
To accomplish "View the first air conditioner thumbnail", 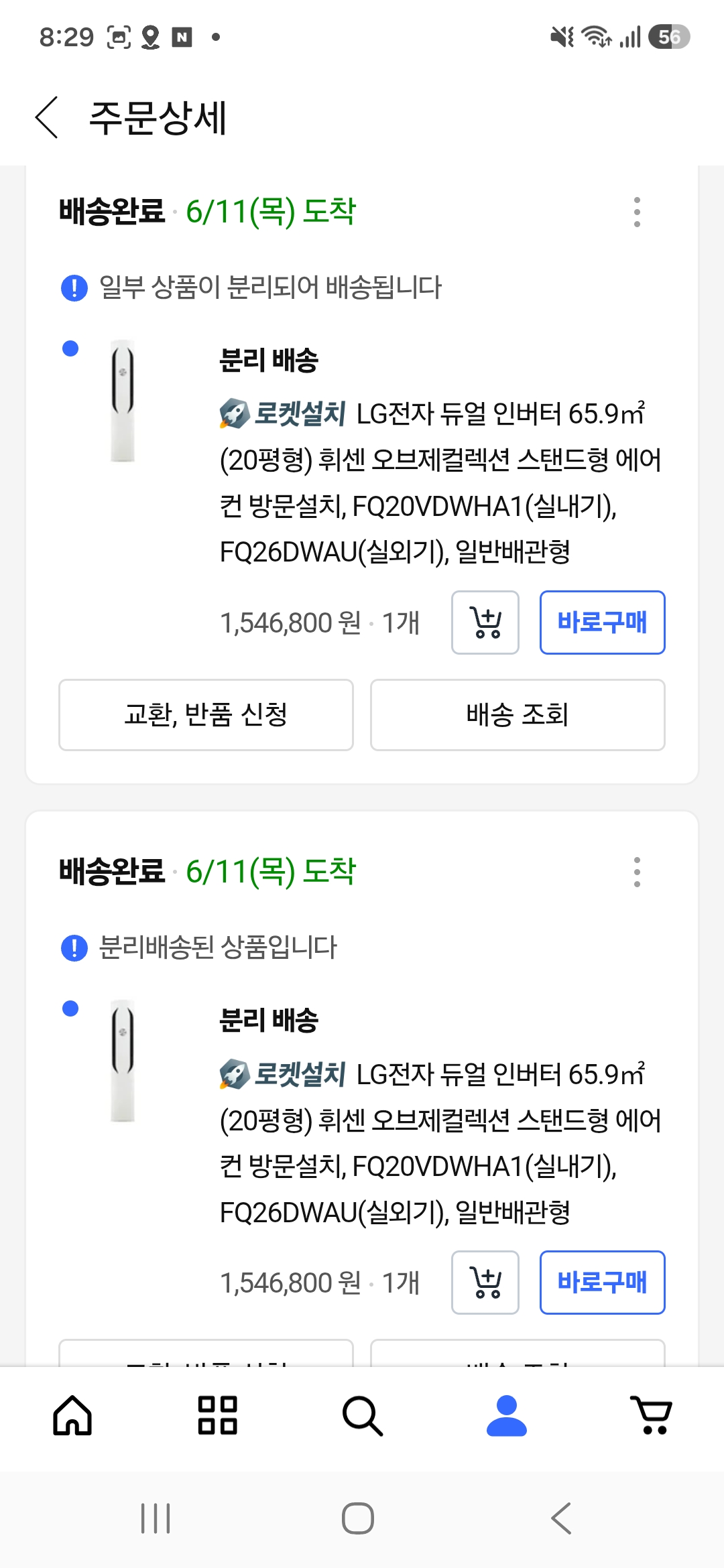I will coord(123,401).
